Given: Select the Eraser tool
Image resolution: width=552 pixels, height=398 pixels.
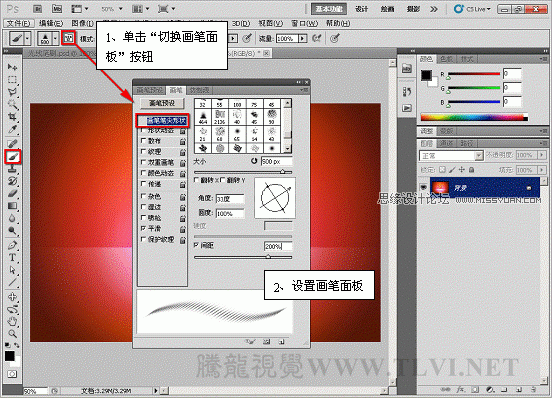Looking at the screenshot, I should point(12,194).
